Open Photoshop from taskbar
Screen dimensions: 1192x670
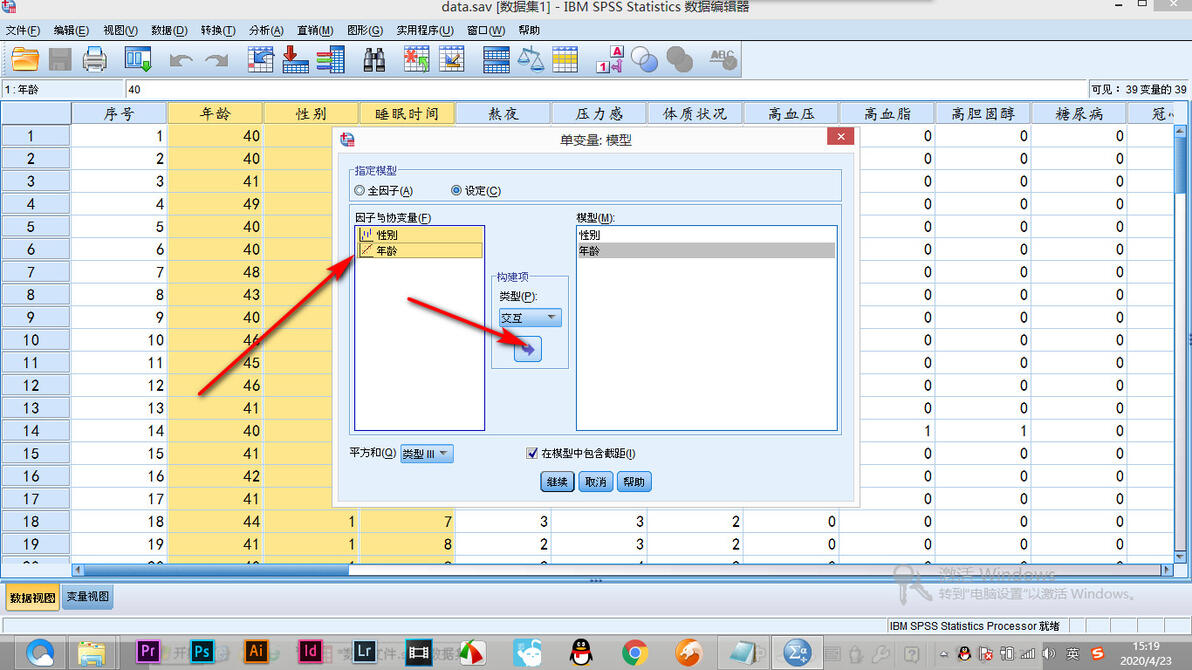201,652
